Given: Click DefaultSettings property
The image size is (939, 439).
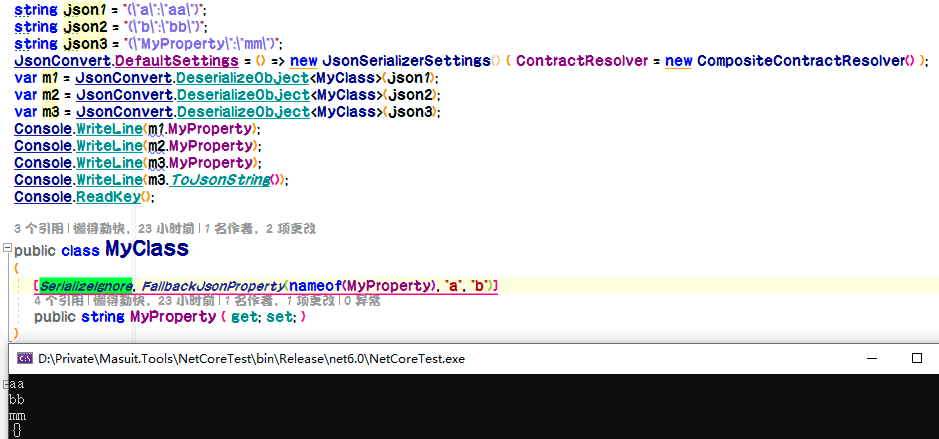Looking at the screenshot, I should [x=177, y=61].
